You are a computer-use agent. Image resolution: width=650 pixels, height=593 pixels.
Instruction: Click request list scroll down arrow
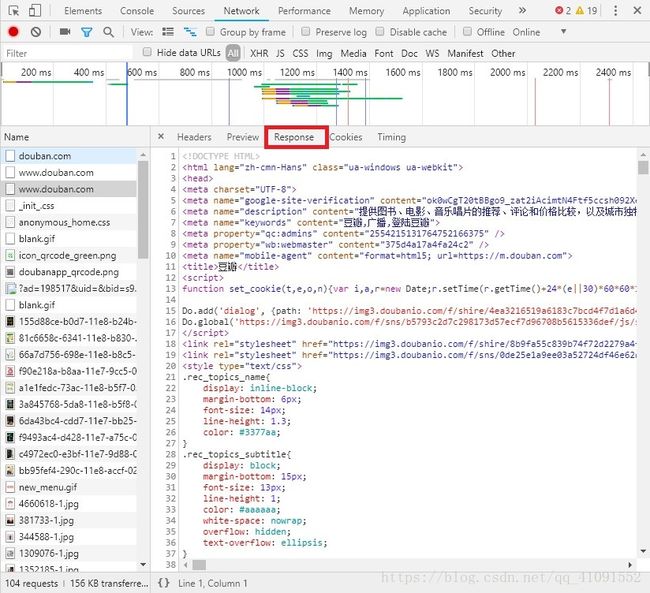coord(143,564)
